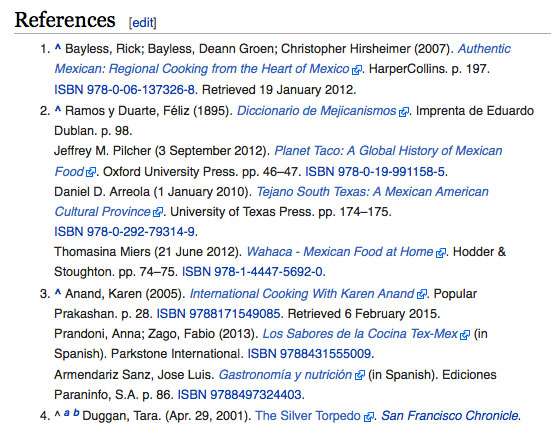Click external link icon after International Cooking With Karen Anand
The image size is (551, 425).
tap(422, 294)
